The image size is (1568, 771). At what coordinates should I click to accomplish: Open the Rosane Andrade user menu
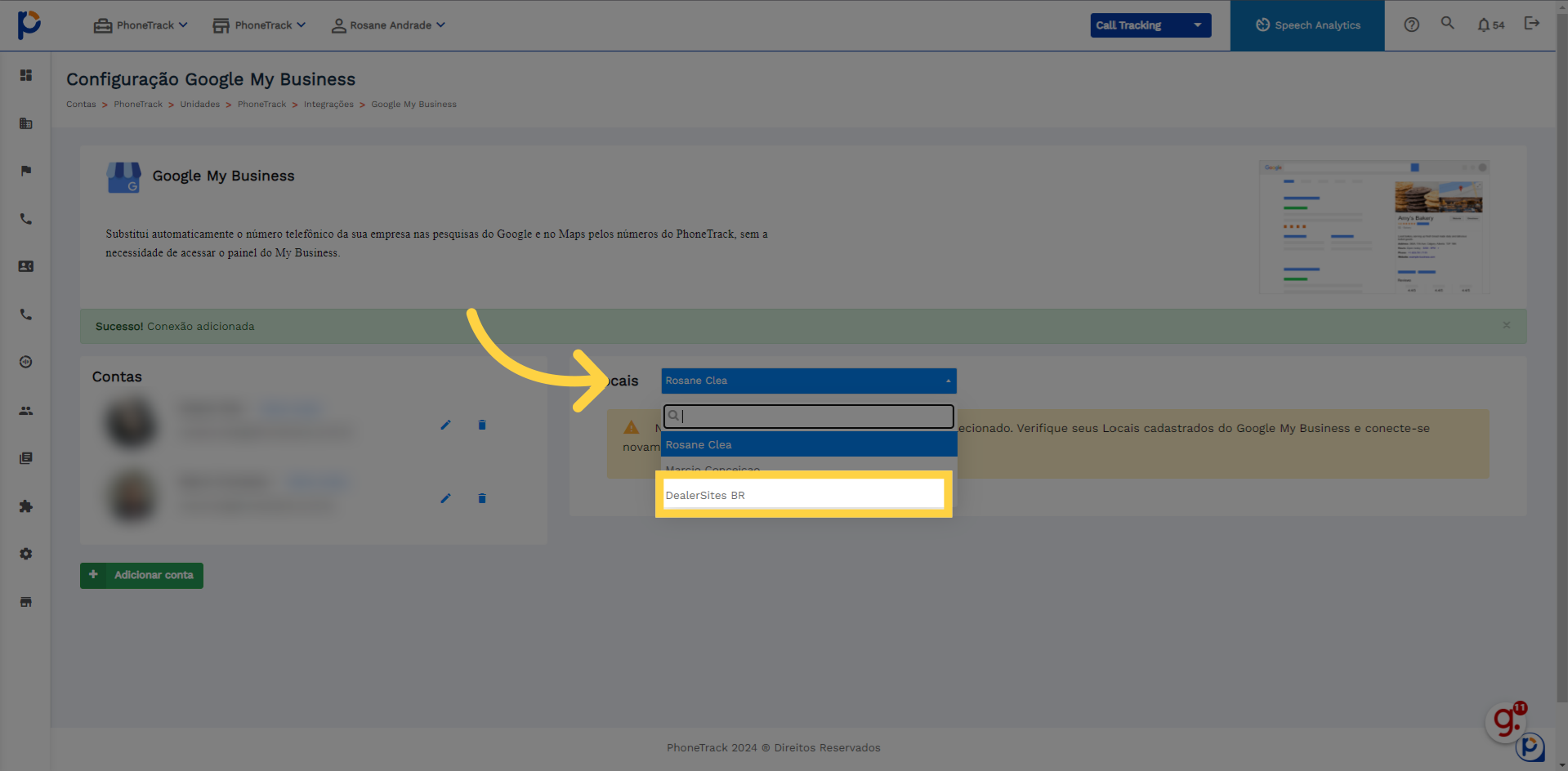[x=388, y=25]
